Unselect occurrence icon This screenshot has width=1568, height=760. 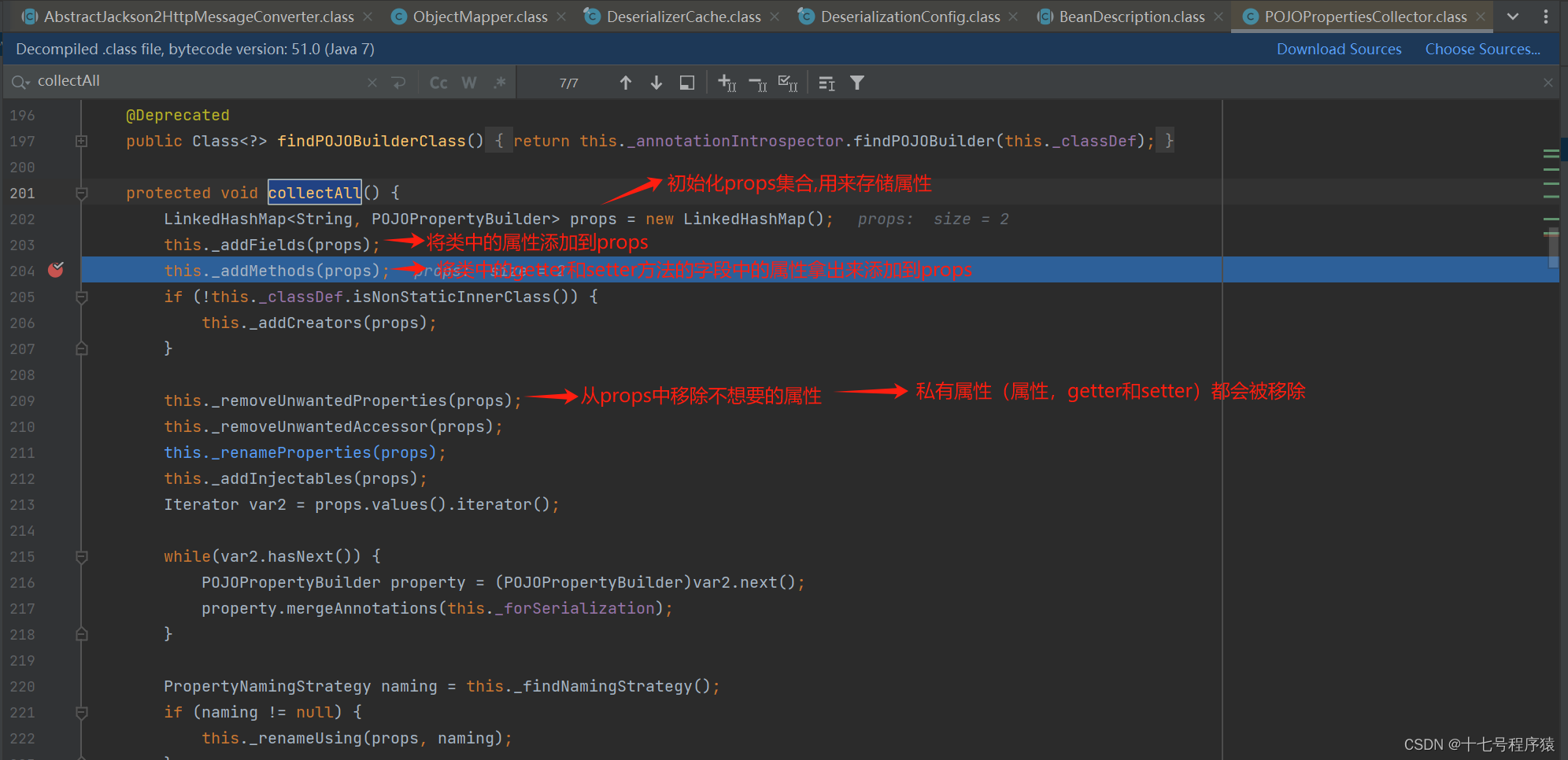click(x=758, y=83)
